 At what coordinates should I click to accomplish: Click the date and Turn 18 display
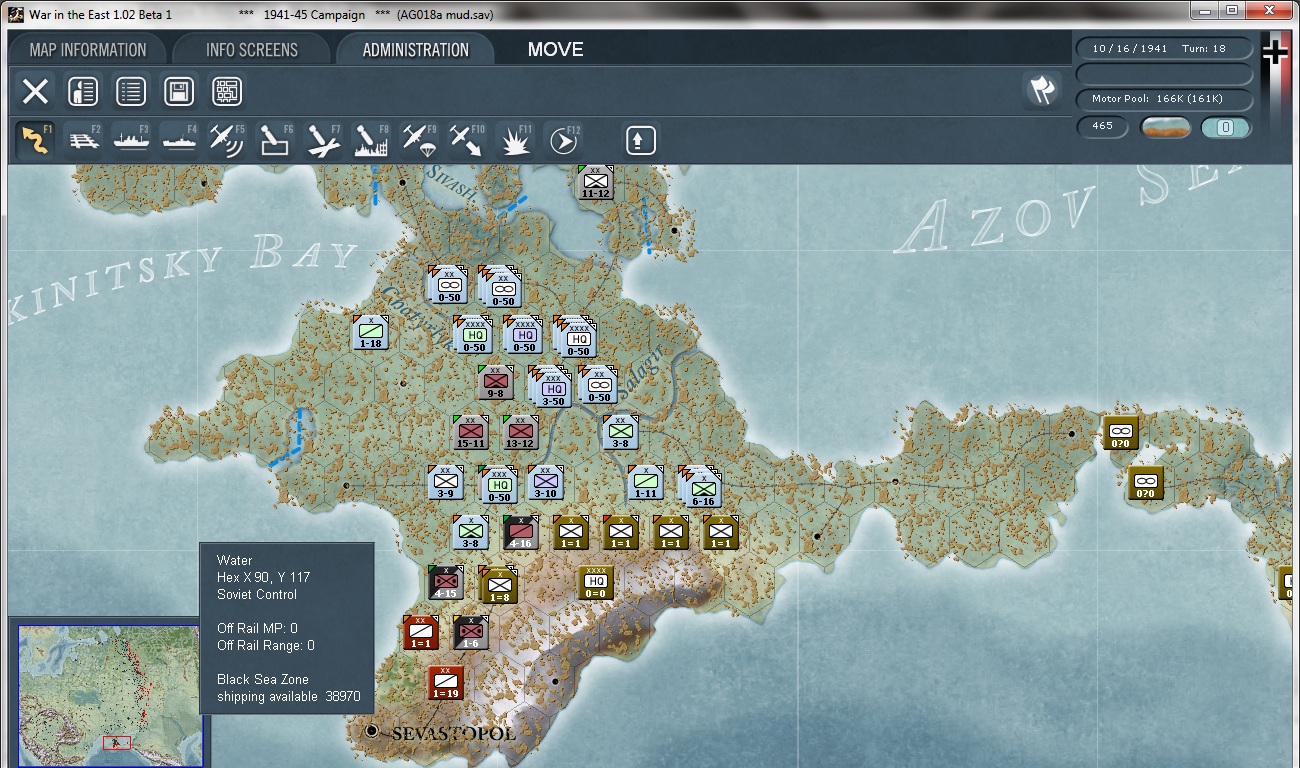click(x=1164, y=48)
